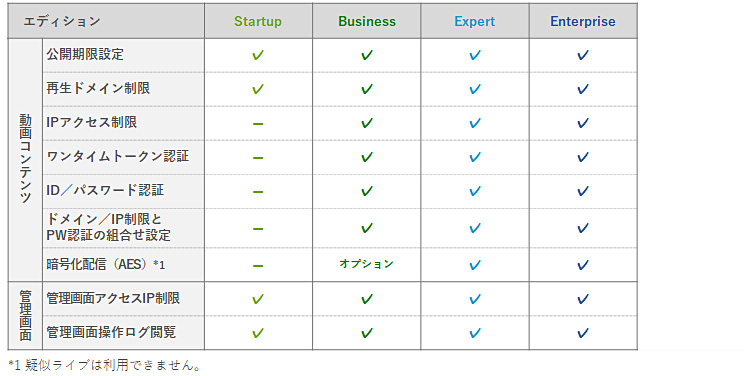Click the 暗号化配信（AES）*1 feature label
This screenshot has width=753, height=376.
tap(106, 265)
